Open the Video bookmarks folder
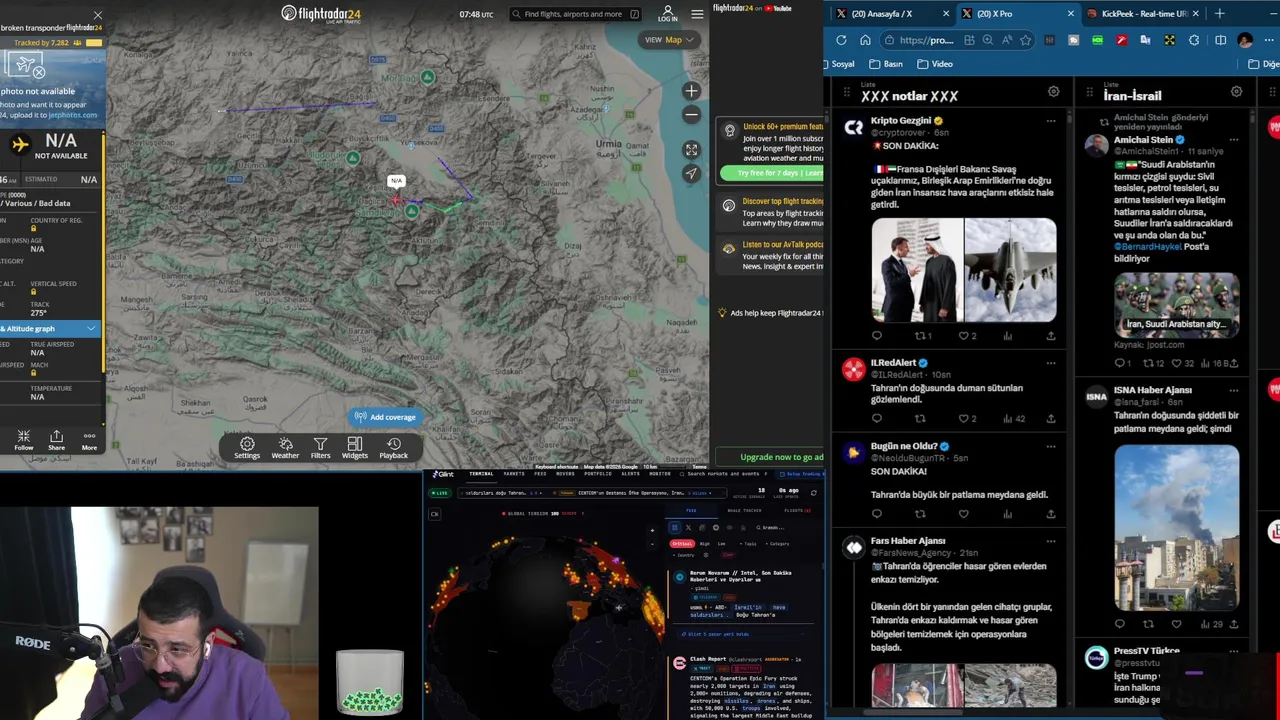 pyautogui.click(x=935, y=64)
